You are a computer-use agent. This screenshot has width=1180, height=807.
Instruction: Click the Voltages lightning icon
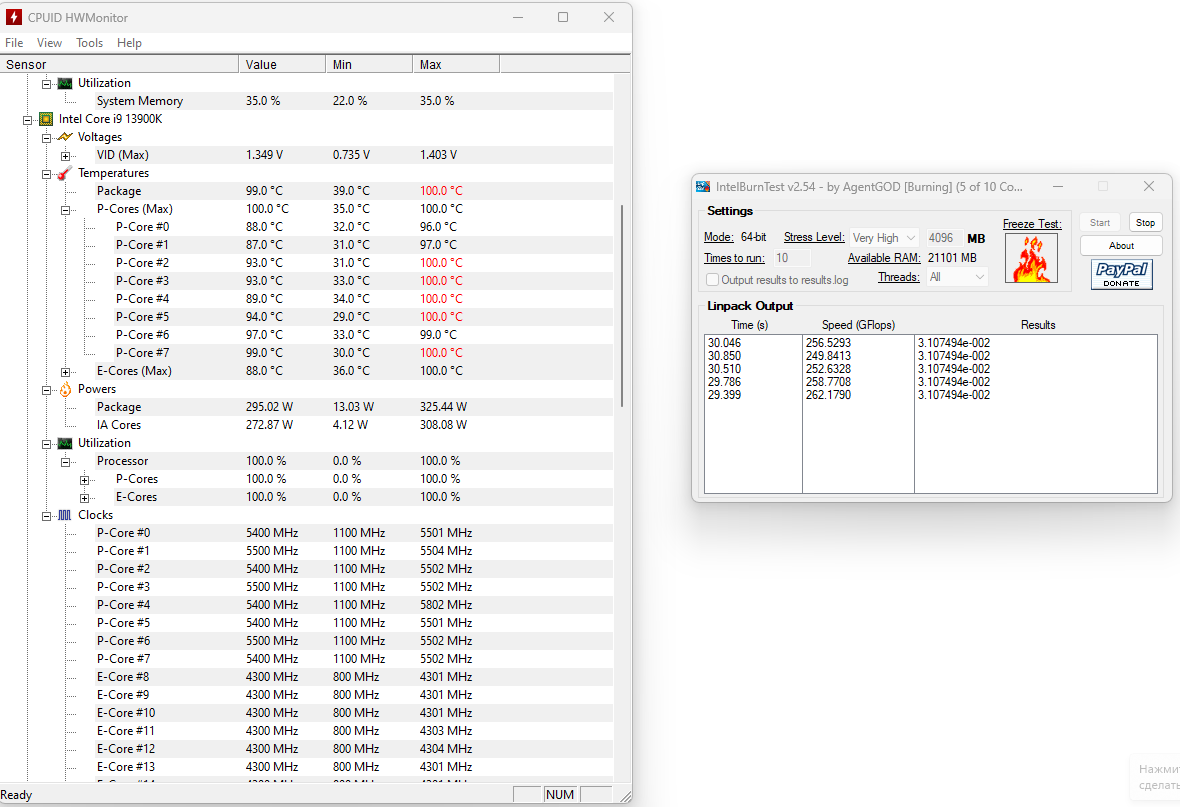tap(65, 137)
